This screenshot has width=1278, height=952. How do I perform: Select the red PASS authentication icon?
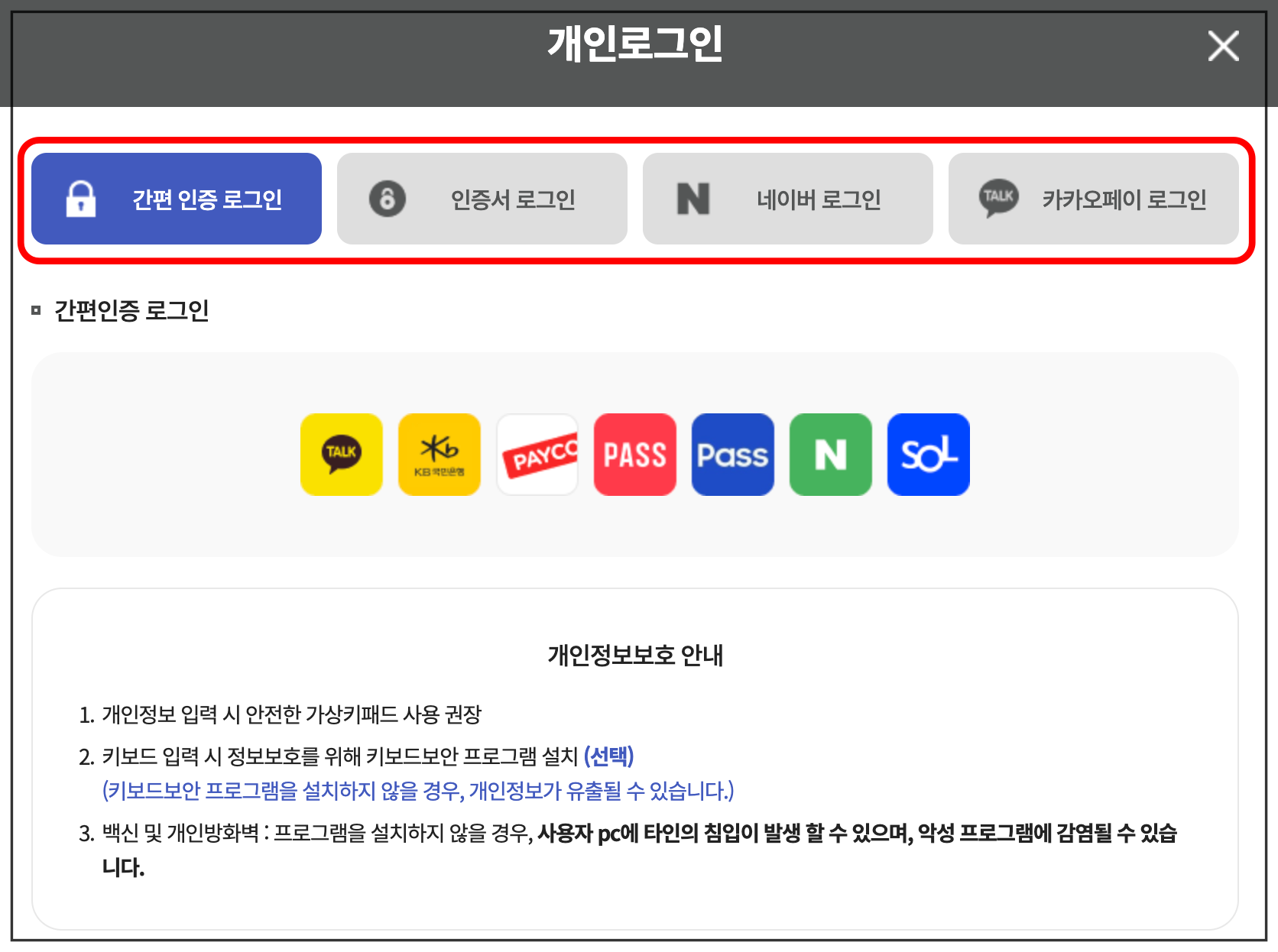(635, 455)
